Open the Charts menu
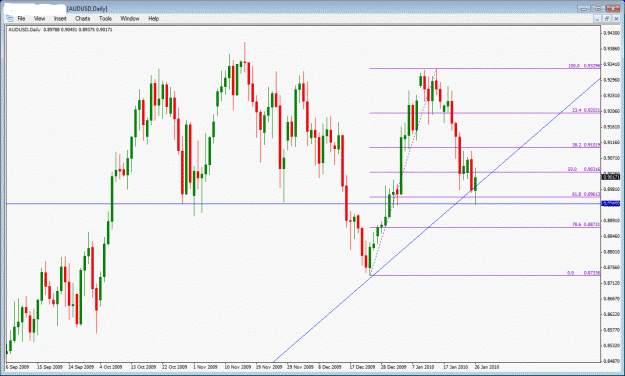Viewport: 625px width, 376px height. click(83, 19)
